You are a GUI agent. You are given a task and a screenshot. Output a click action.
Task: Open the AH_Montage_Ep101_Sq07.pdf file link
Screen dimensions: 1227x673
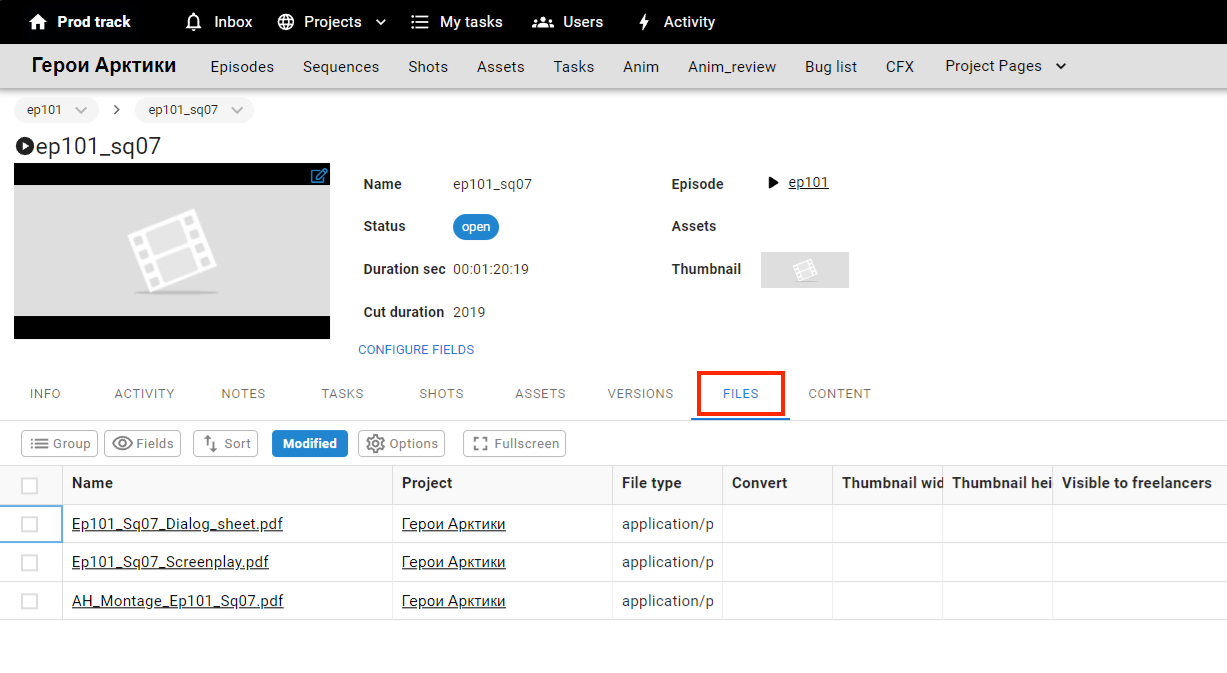point(177,601)
